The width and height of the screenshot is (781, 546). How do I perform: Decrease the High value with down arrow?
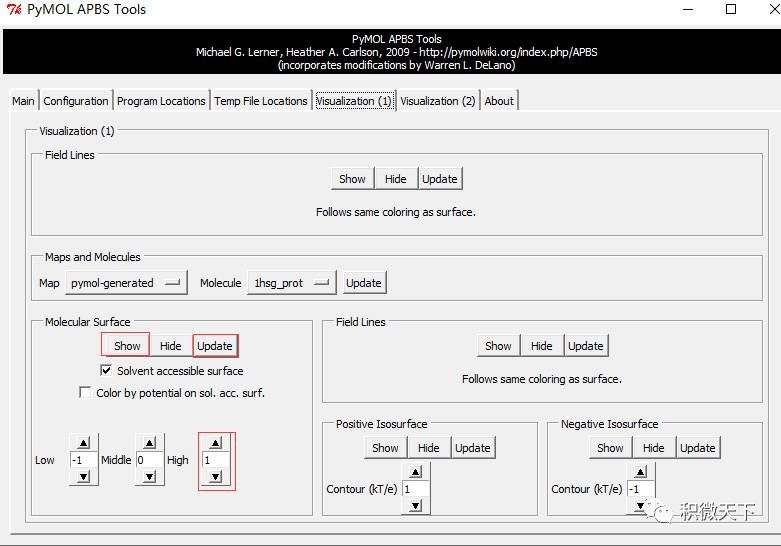click(216, 477)
